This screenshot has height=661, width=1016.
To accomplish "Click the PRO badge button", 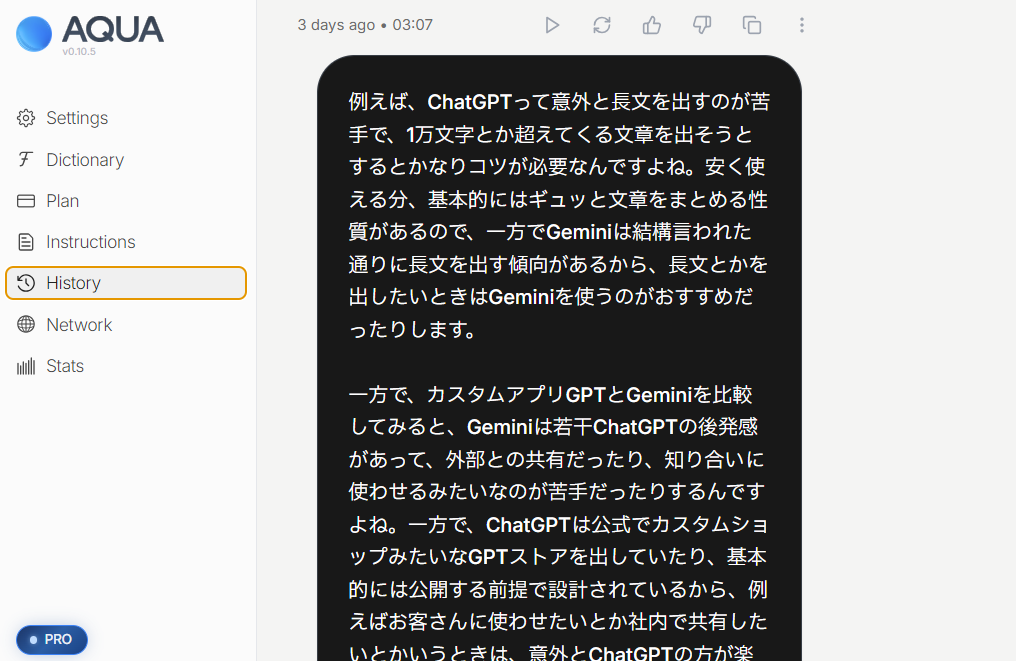I will pyautogui.click(x=52, y=639).
